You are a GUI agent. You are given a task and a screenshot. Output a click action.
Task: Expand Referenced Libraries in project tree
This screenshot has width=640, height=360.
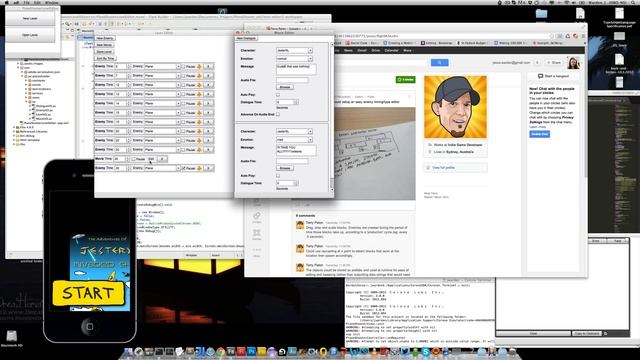click(14, 131)
